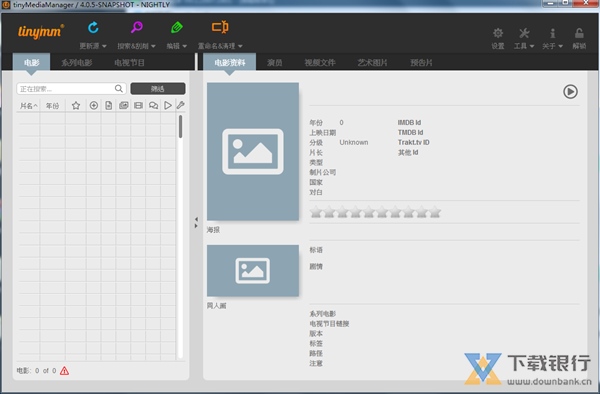This screenshot has width=600, height=394.
Task: Click the tools wrench icon
Action: [x=524, y=33]
